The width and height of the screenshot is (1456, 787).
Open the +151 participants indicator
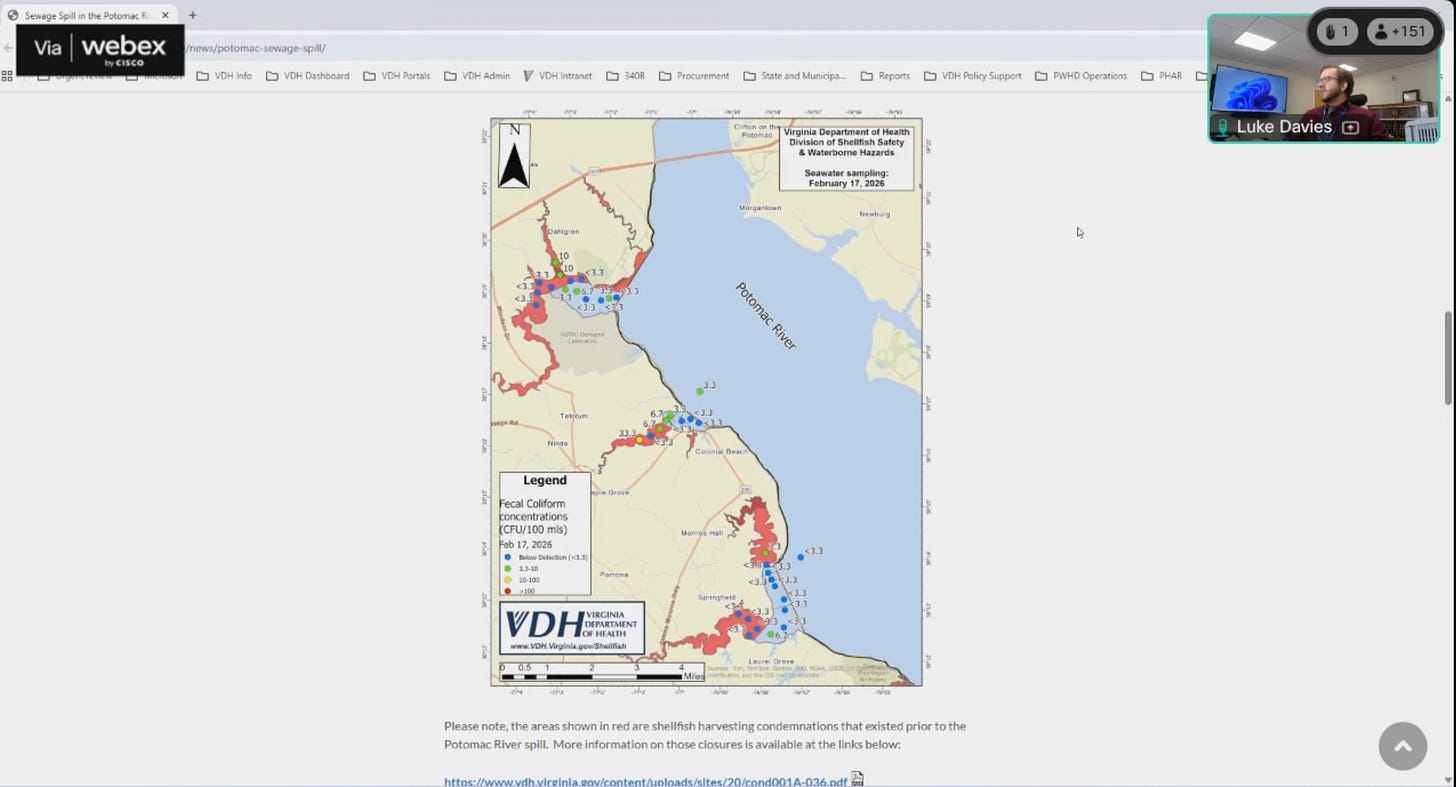[x=1400, y=32]
